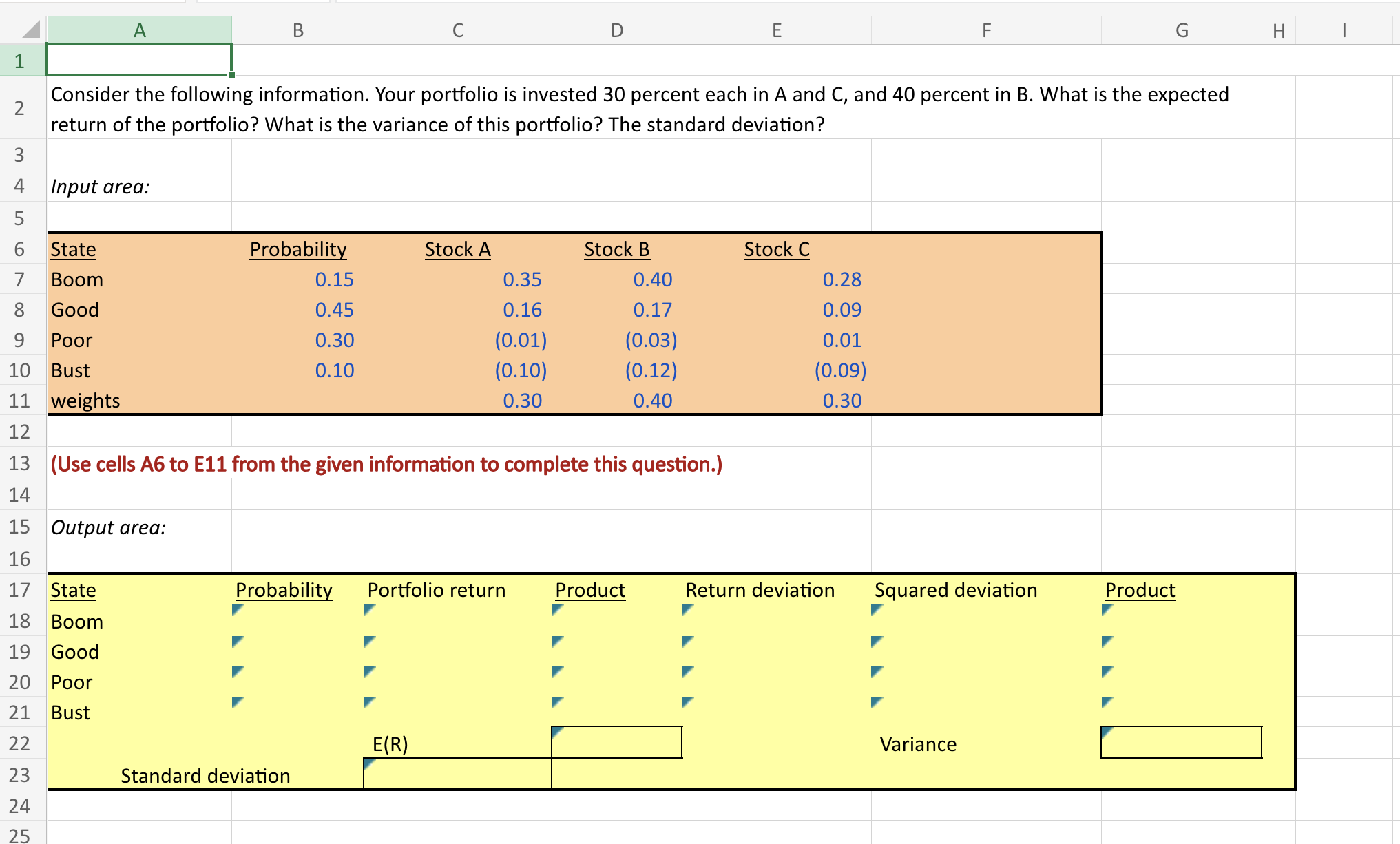Viewport: 1400px width, 844px height.
Task: Click the Bust Stock C value (0.09)
Action: coord(840,370)
